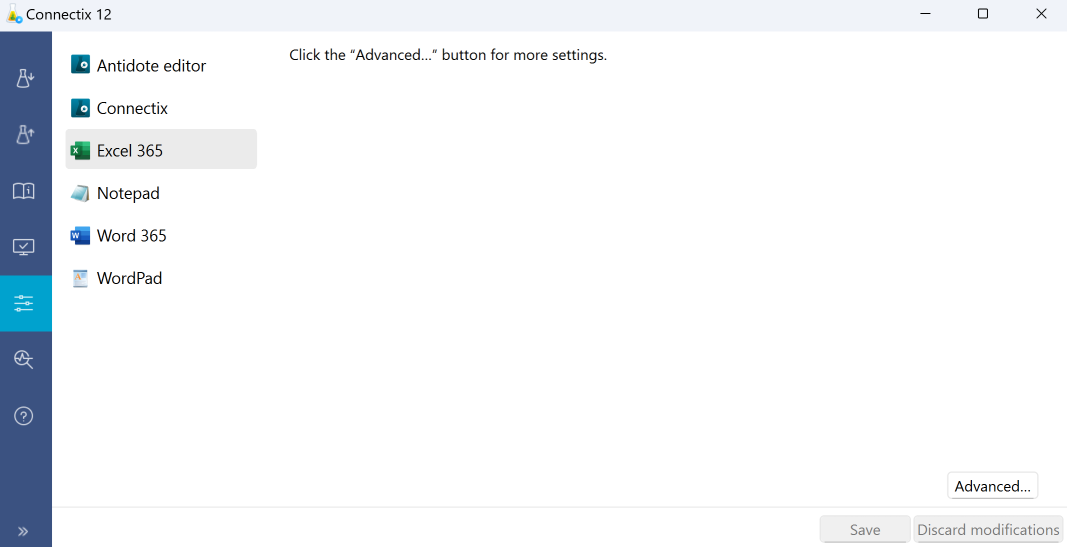Select Connectix in the application list
Screen dimensions: 1067x547
coord(132,108)
